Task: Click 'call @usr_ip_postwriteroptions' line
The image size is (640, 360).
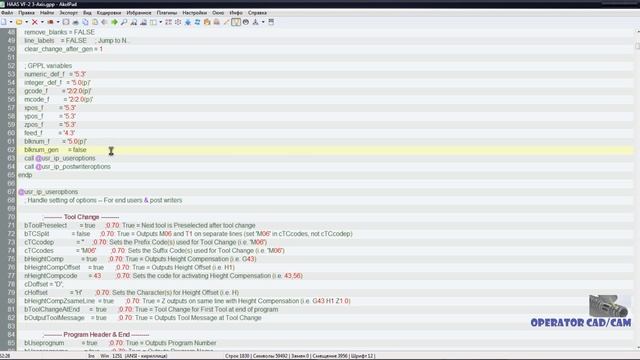Action: pos(67,167)
